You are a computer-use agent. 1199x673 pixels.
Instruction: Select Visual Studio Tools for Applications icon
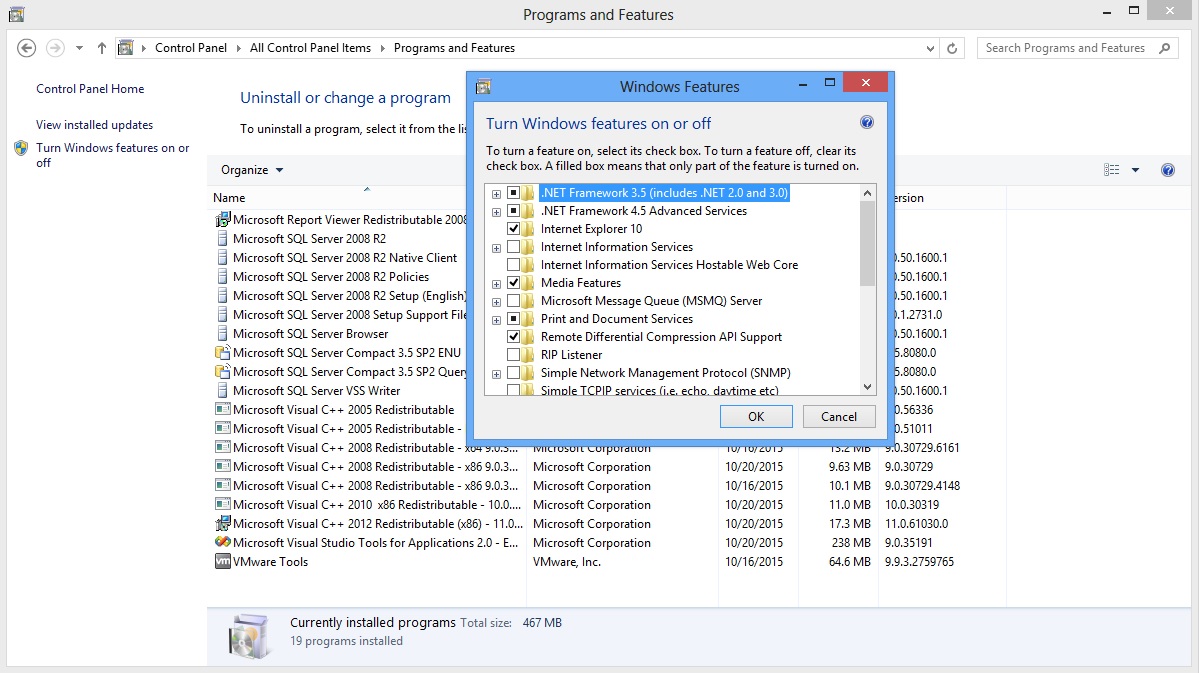tap(223, 542)
